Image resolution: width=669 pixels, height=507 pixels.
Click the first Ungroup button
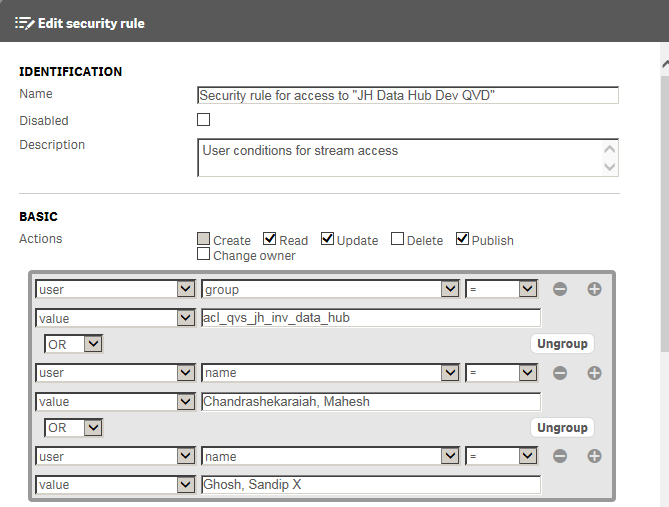click(562, 344)
